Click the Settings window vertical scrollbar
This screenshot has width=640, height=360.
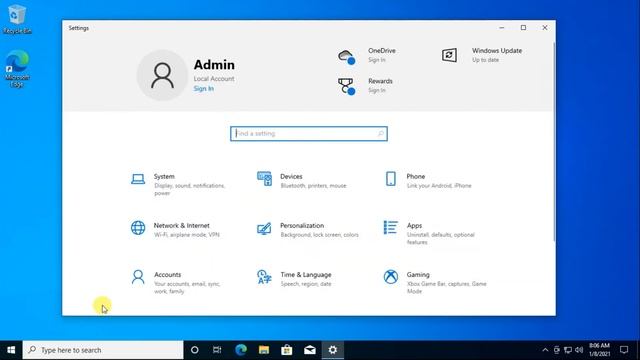click(x=553, y=142)
